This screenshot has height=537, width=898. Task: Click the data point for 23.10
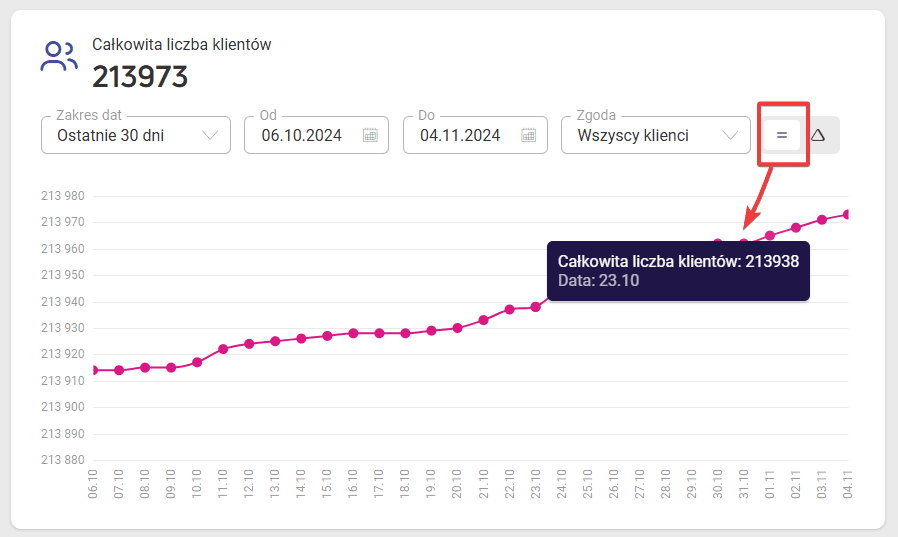[x=535, y=307]
